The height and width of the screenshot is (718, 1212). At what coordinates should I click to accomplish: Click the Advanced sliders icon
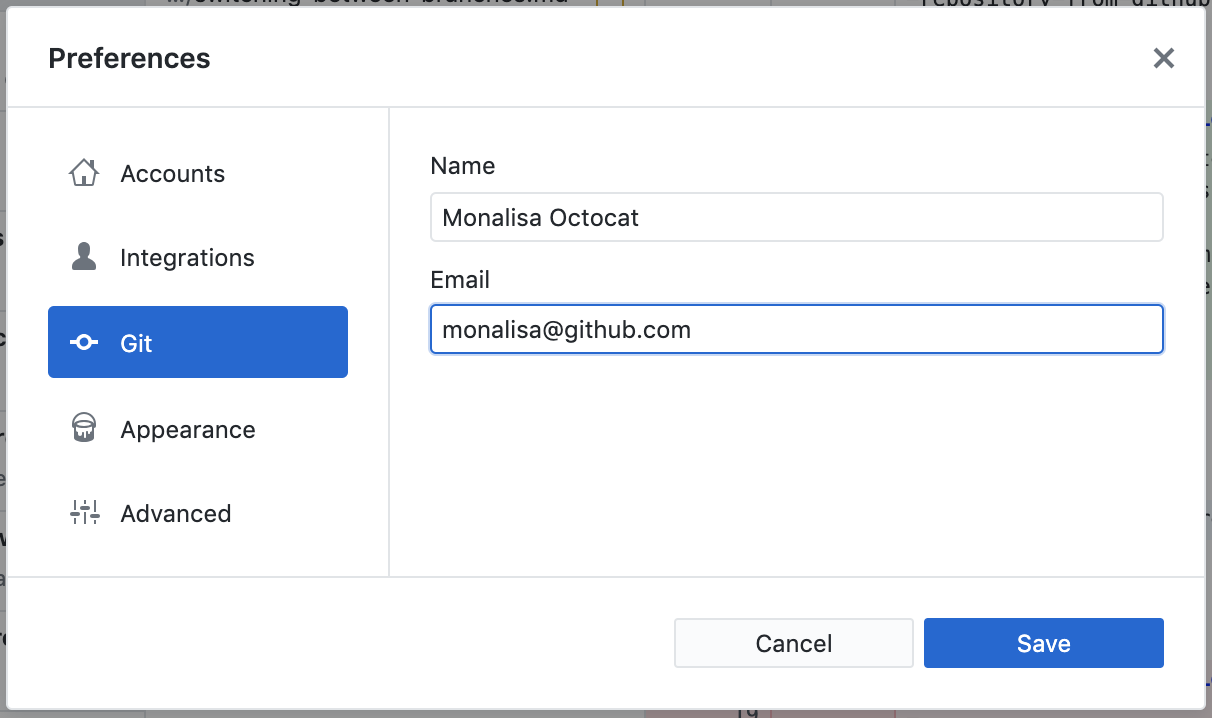(x=84, y=513)
